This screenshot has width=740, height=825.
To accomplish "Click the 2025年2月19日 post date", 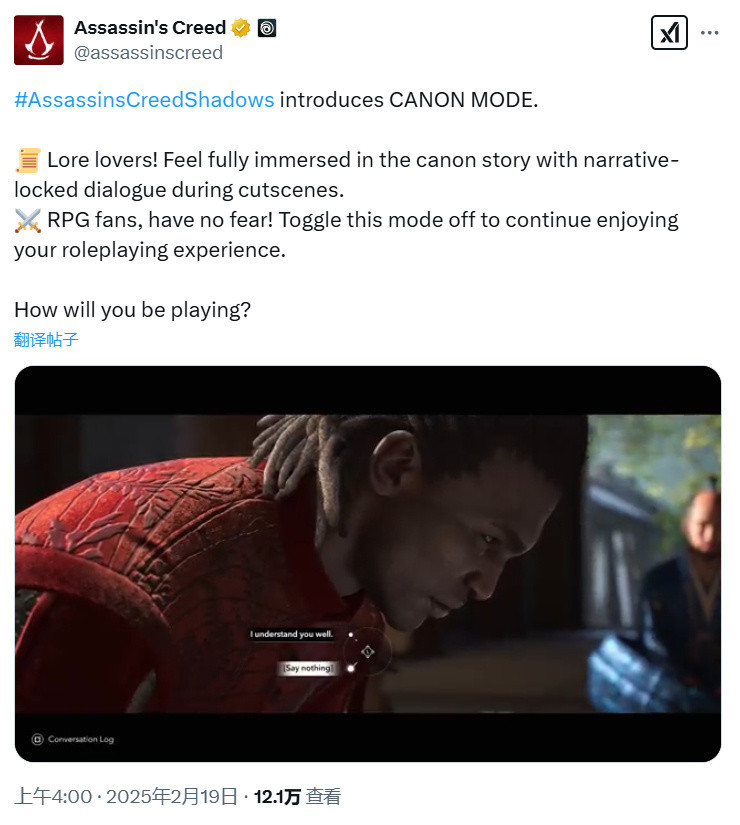I will 172,796.
